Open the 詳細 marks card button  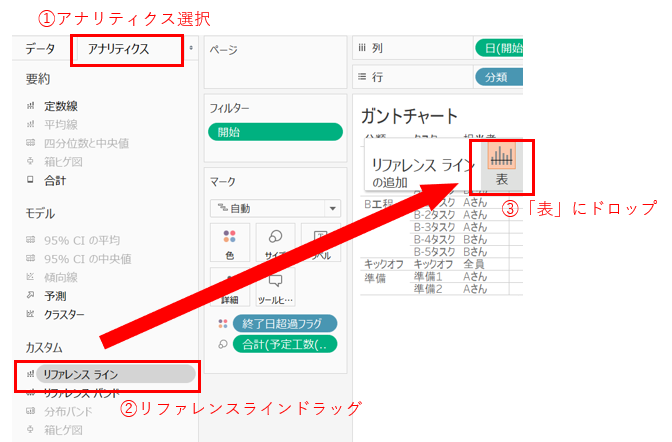(230, 287)
